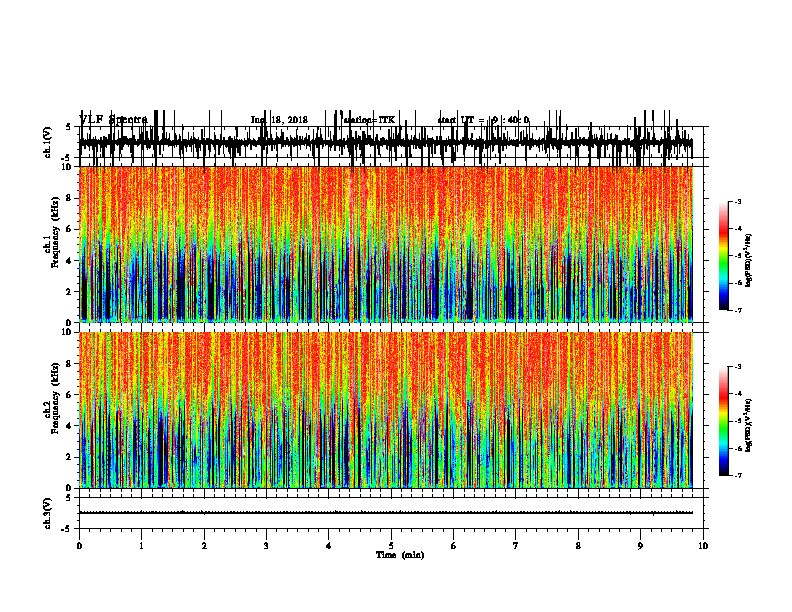Select the Time (min) axis title
Image resolution: width=792 pixels, height=612 pixels.
(400, 555)
